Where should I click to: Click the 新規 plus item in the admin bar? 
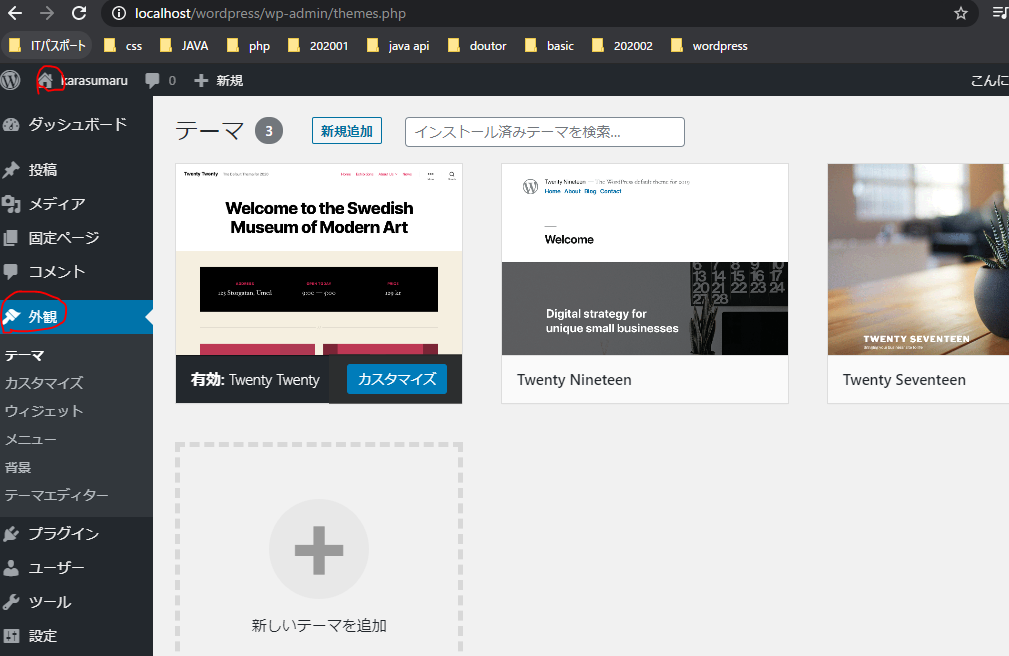coord(219,80)
